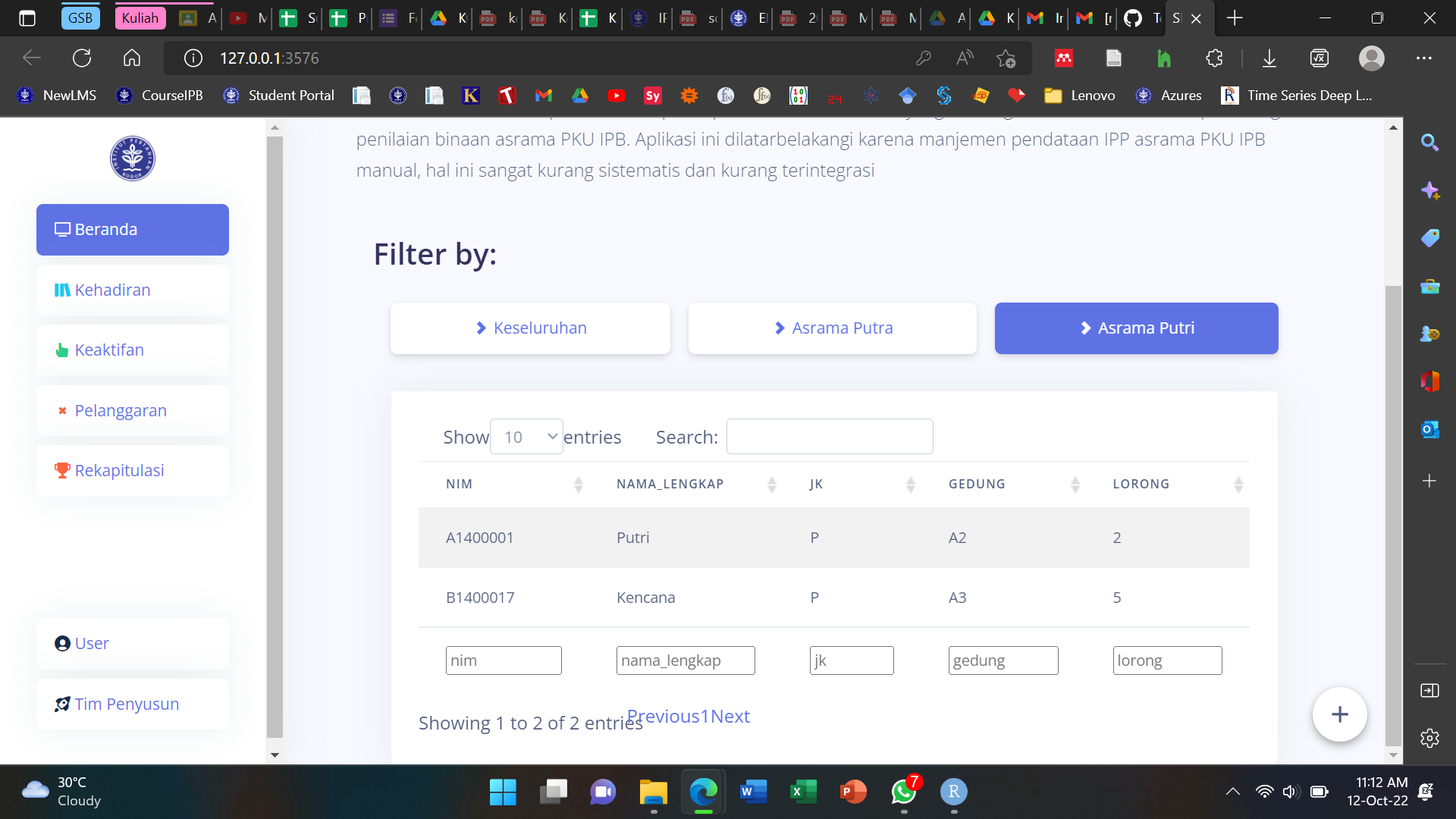Screen dimensions: 1456x819
Task: Open the profile avatar menu in toolbar
Action: point(1373,58)
